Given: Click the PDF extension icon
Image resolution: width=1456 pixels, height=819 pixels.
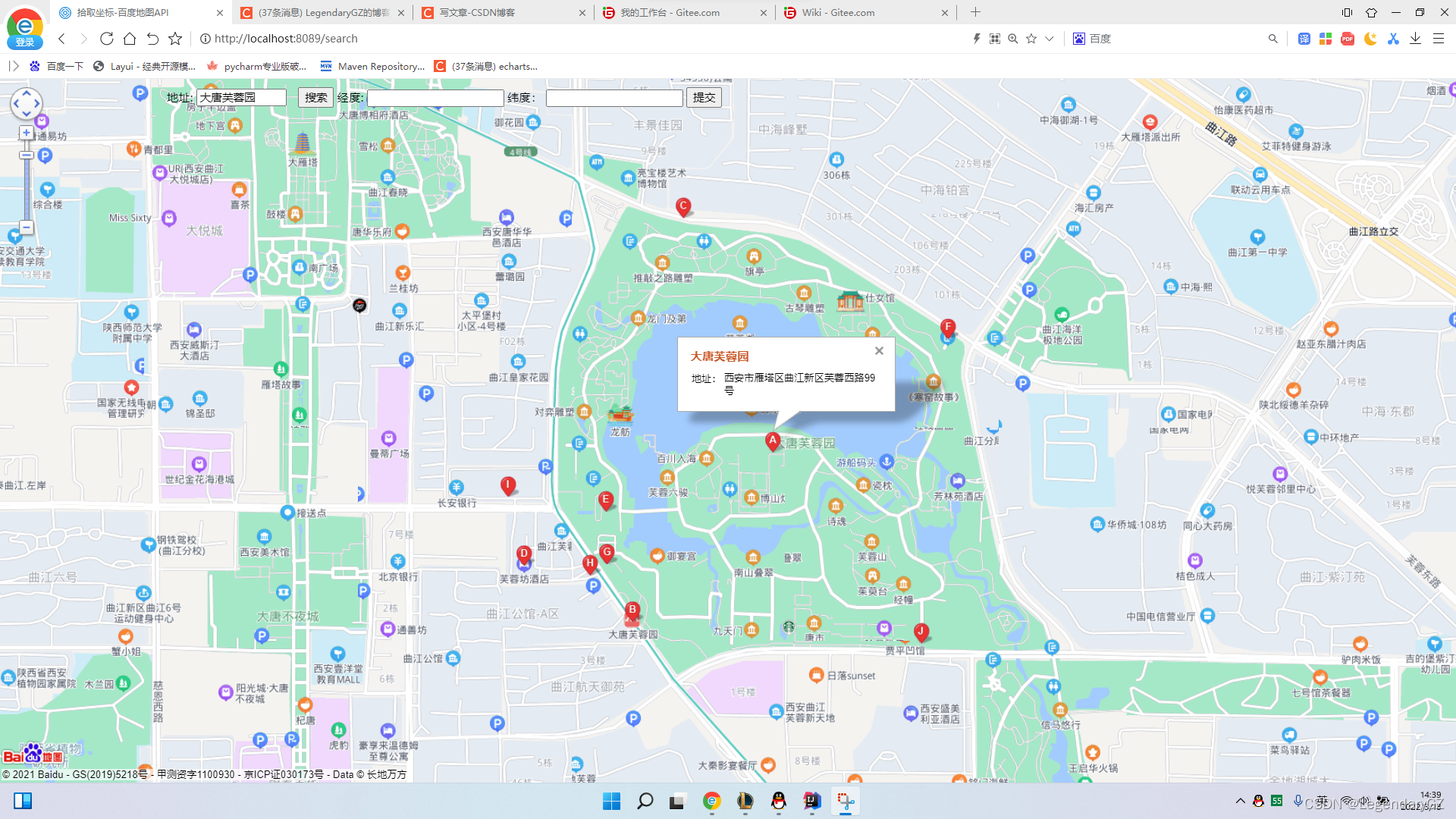Looking at the screenshot, I should (1348, 39).
